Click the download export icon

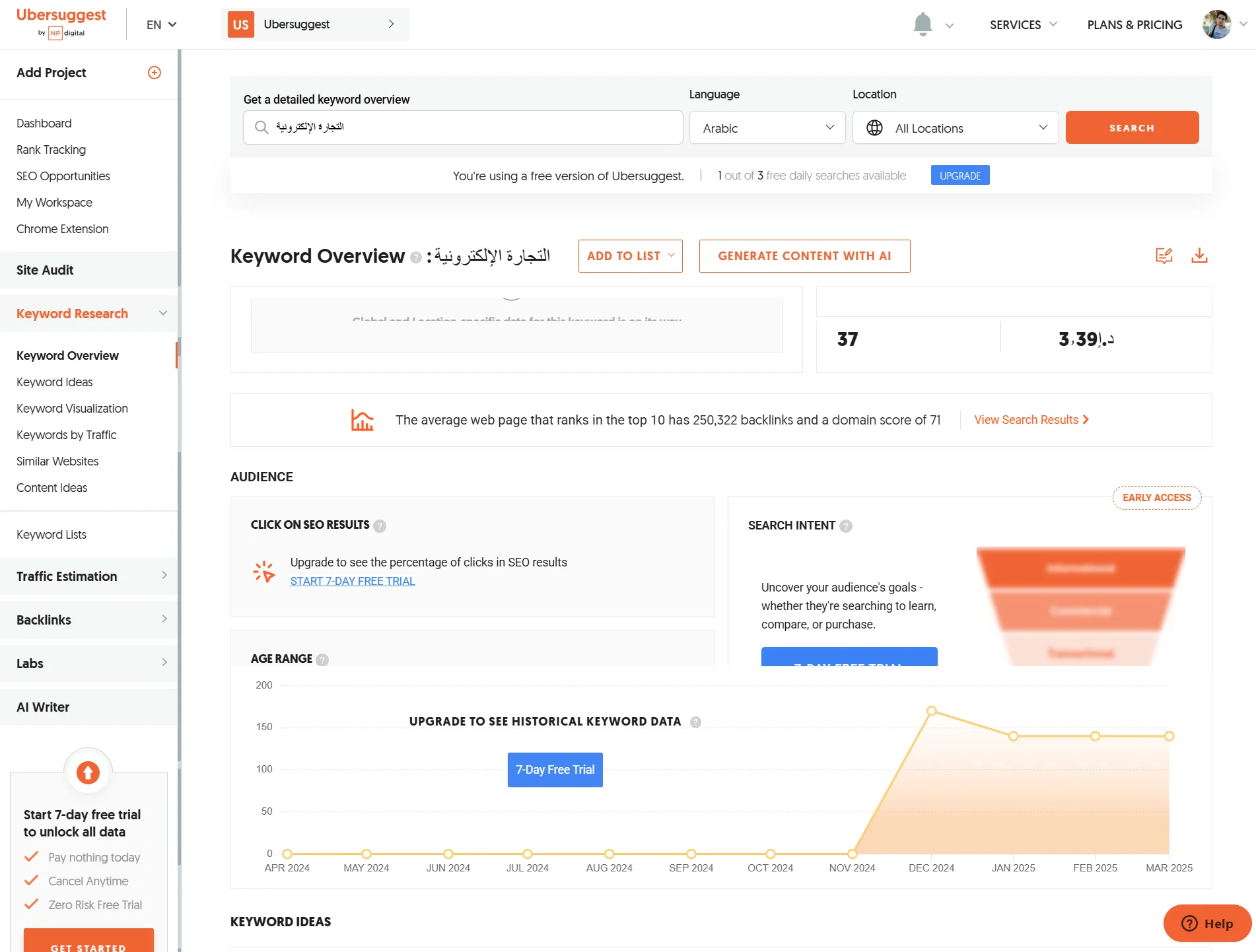pyautogui.click(x=1199, y=255)
